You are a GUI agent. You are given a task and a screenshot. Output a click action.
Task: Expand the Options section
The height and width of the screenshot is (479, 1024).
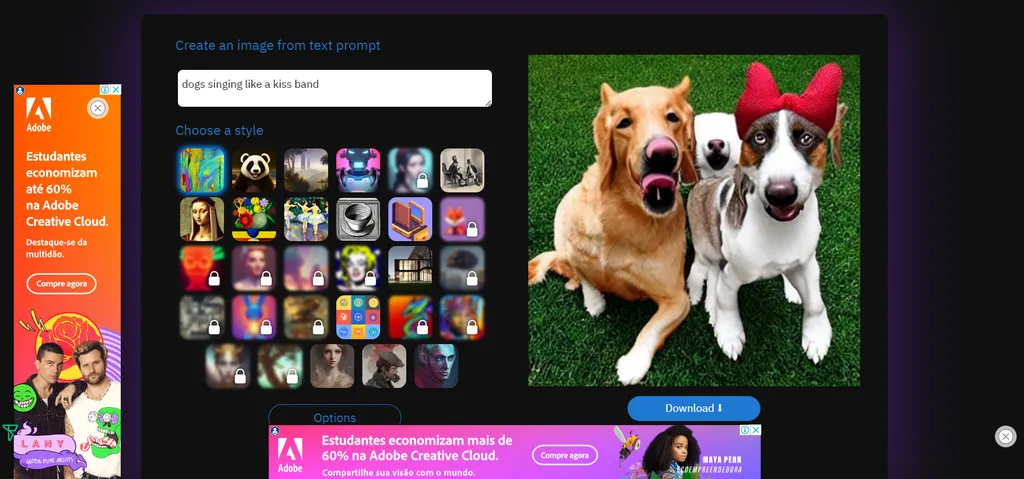pos(334,417)
